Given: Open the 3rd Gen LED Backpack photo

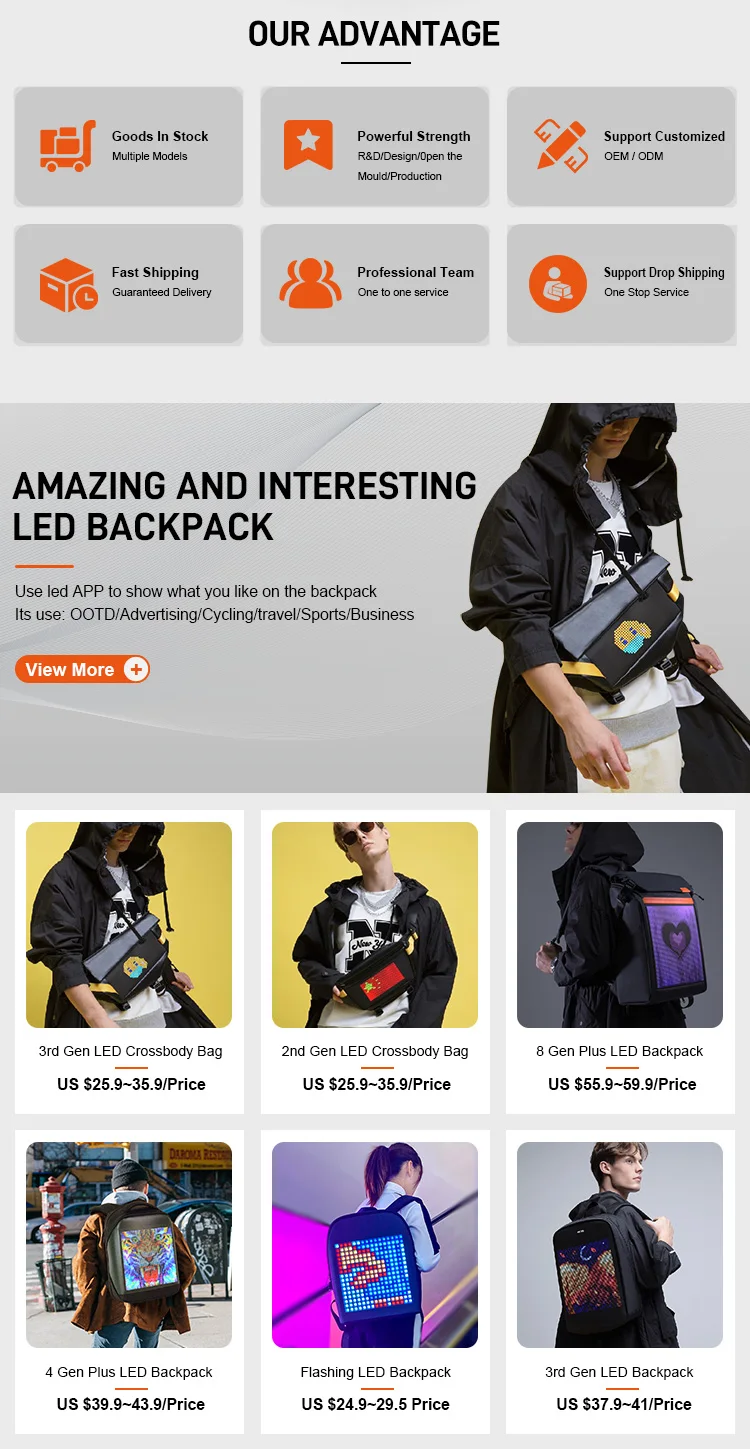Looking at the screenshot, I should coord(620,1245).
